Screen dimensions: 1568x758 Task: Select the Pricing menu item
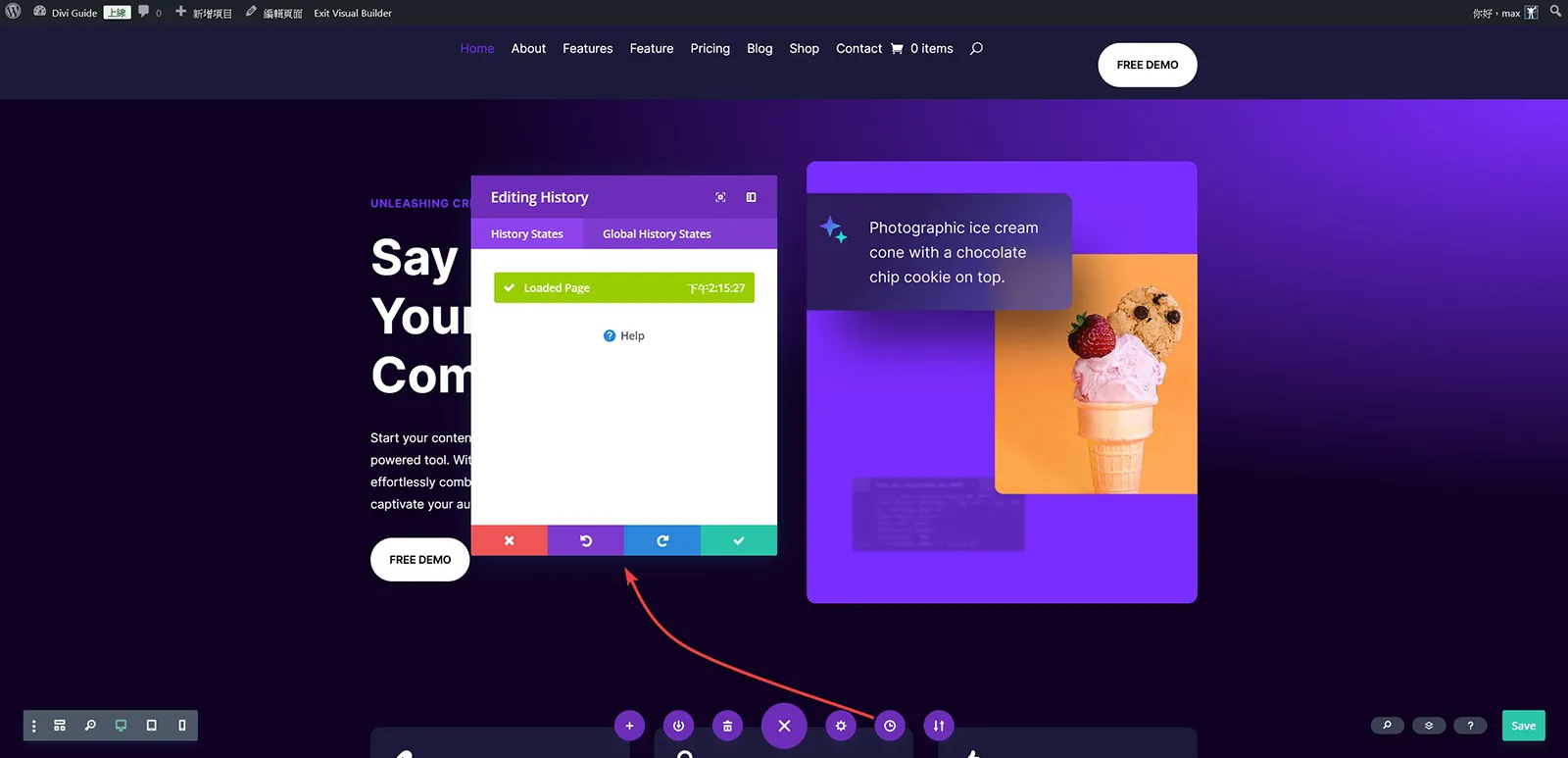pos(710,48)
